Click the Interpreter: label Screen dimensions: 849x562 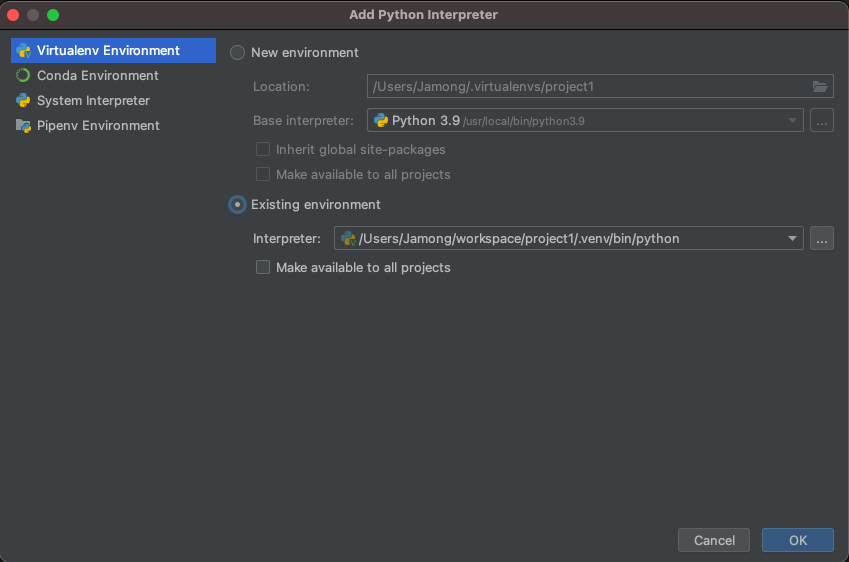(286, 239)
